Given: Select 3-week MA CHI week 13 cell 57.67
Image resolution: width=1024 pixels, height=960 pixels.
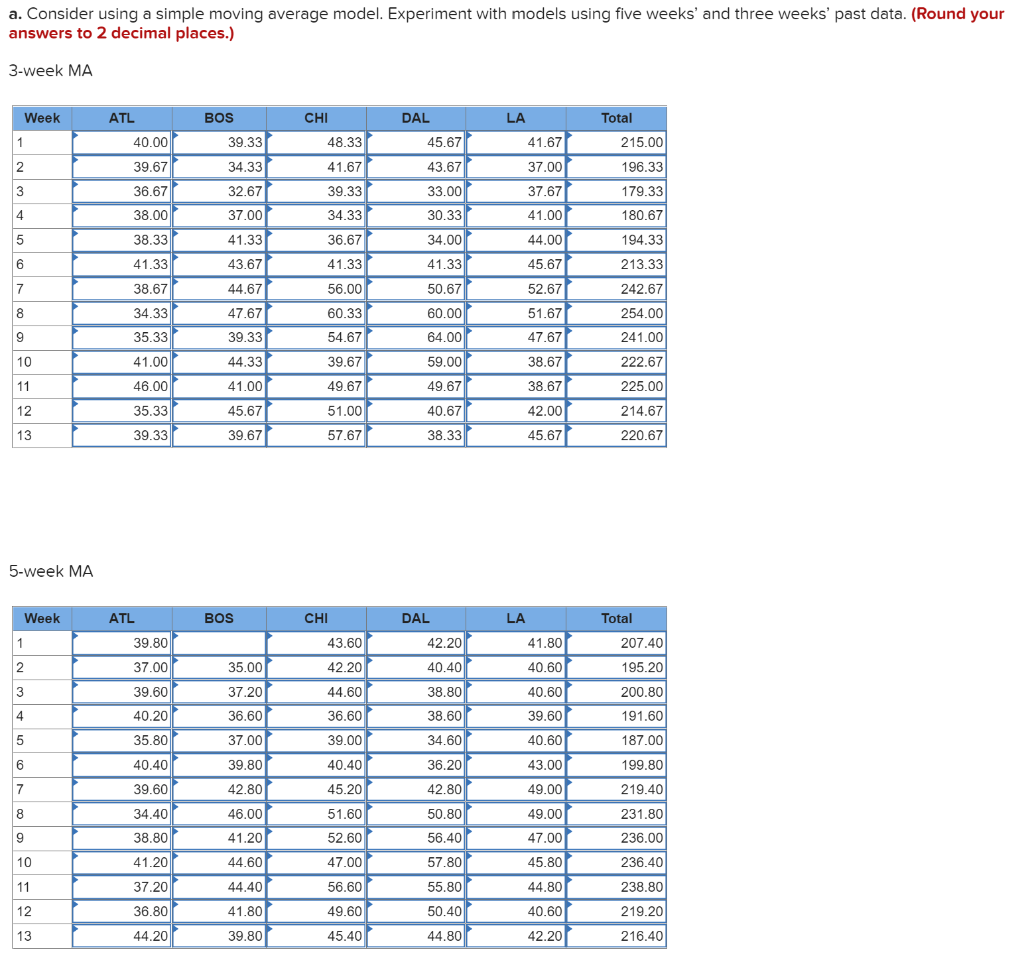Looking at the screenshot, I should tap(316, 436).
